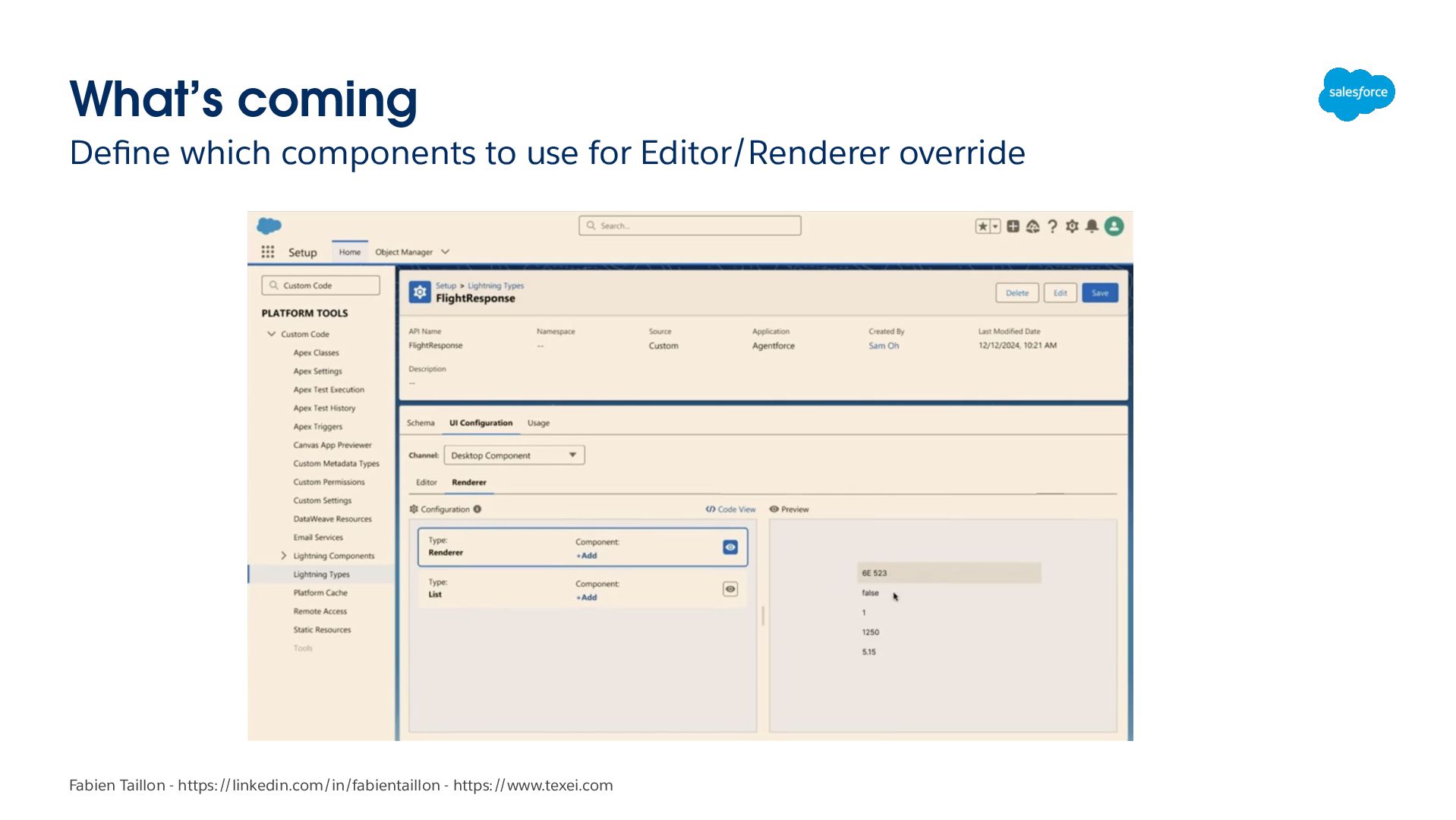The width and height of the screenshot is (1456, 820).
Task: Select Lightning Types in the sidebar
Action: (321, 575)
